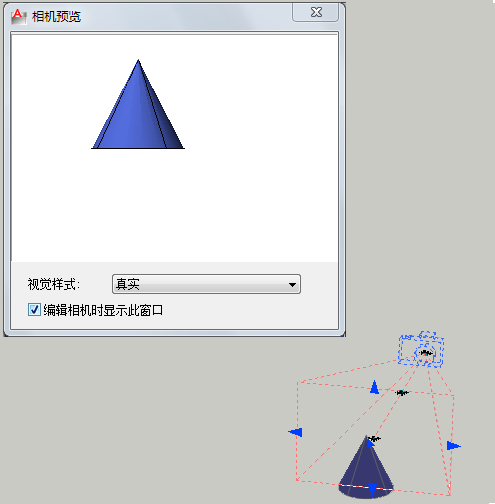The height and width of the screenshot is (504, 495).
Task: Click the top blue triangle grip of the frustum
Action: pos(374,387)
